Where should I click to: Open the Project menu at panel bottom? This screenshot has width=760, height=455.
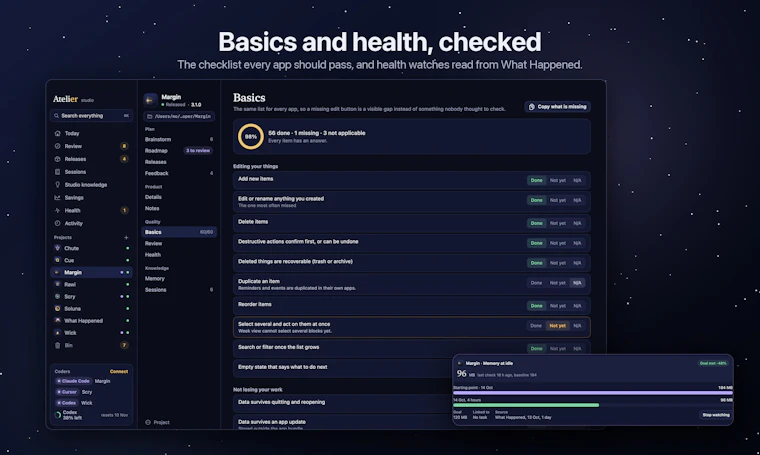click(x=158, y=423)
